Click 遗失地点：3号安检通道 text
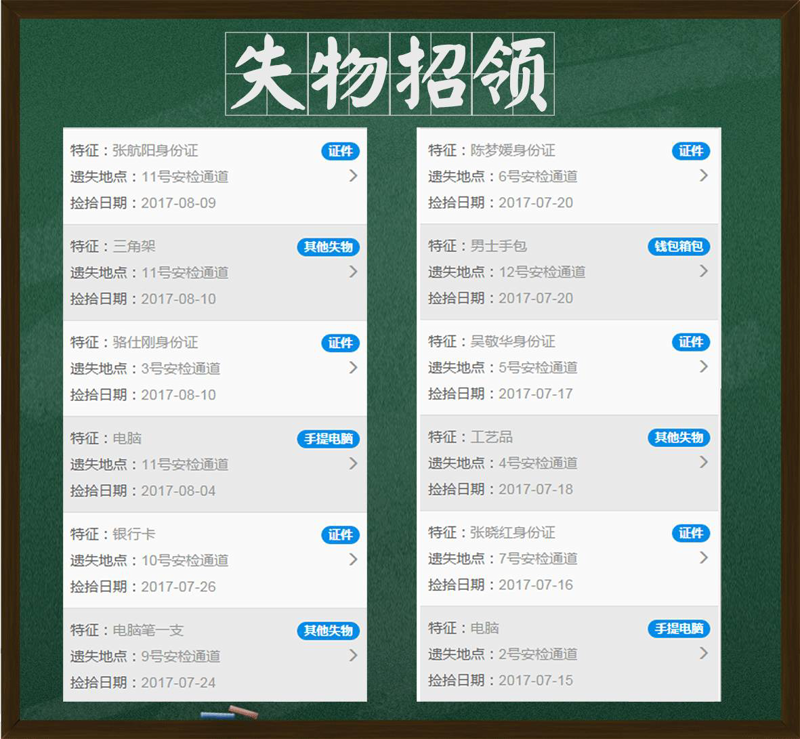The height and width of the screenshot is (739, 800). click(x=145, y=368)
